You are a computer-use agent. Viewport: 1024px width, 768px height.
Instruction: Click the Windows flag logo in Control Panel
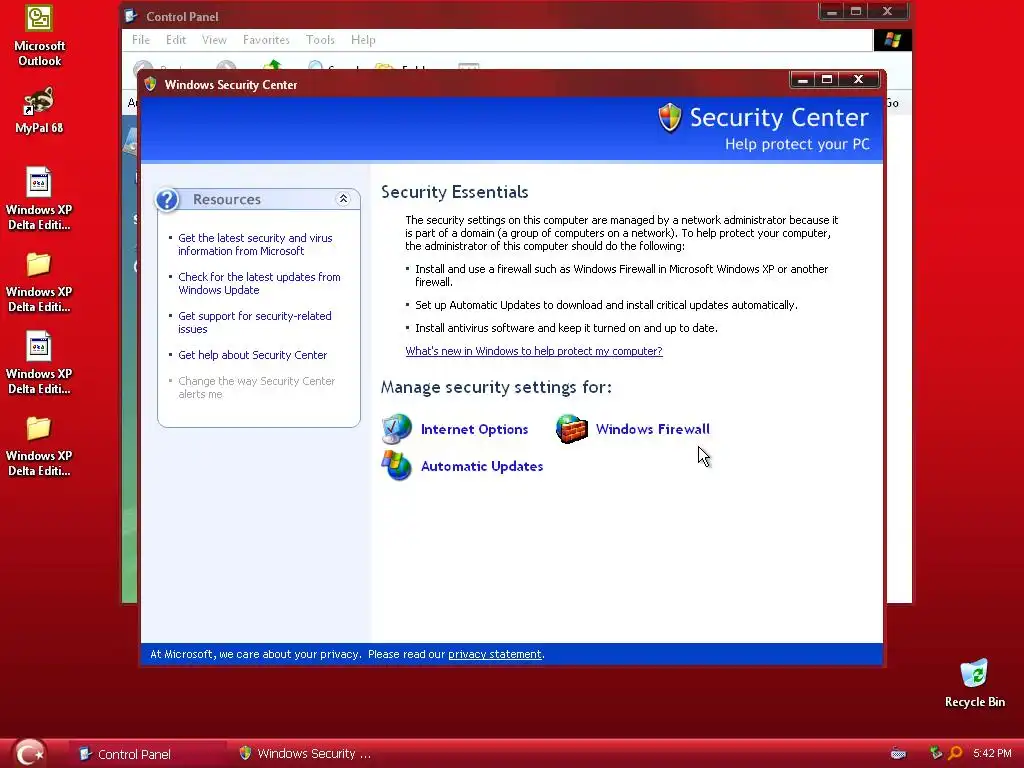point(892,40)
